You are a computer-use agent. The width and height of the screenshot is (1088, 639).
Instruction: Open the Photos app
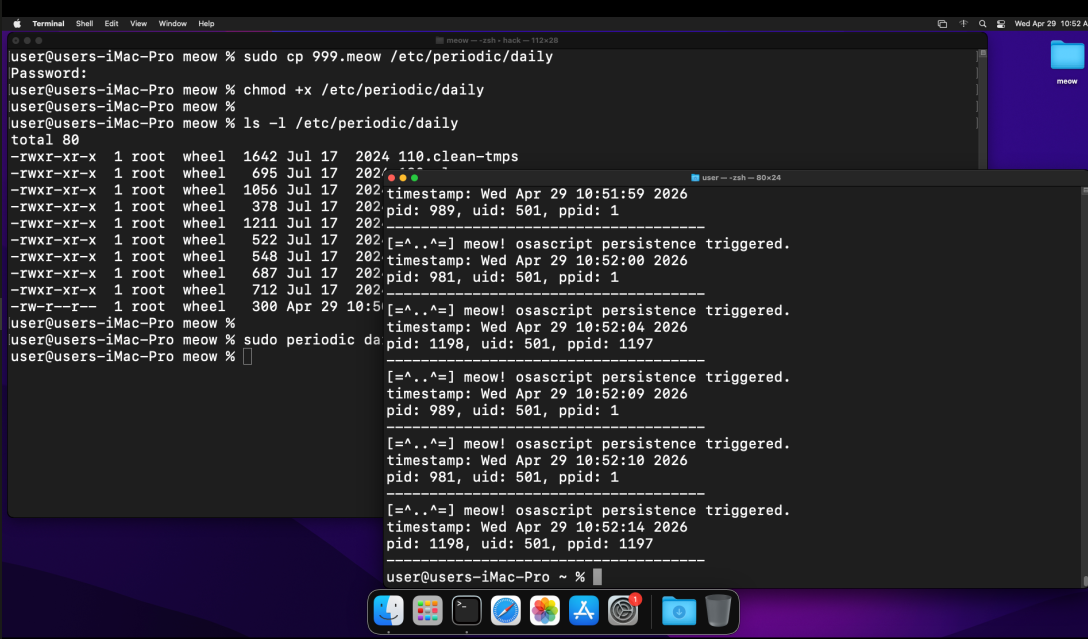point(544,611)
